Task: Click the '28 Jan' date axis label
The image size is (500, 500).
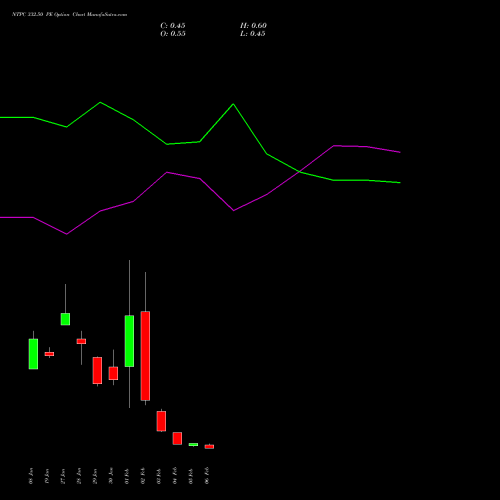Action: pyautogui.click(x=79, y=476)
